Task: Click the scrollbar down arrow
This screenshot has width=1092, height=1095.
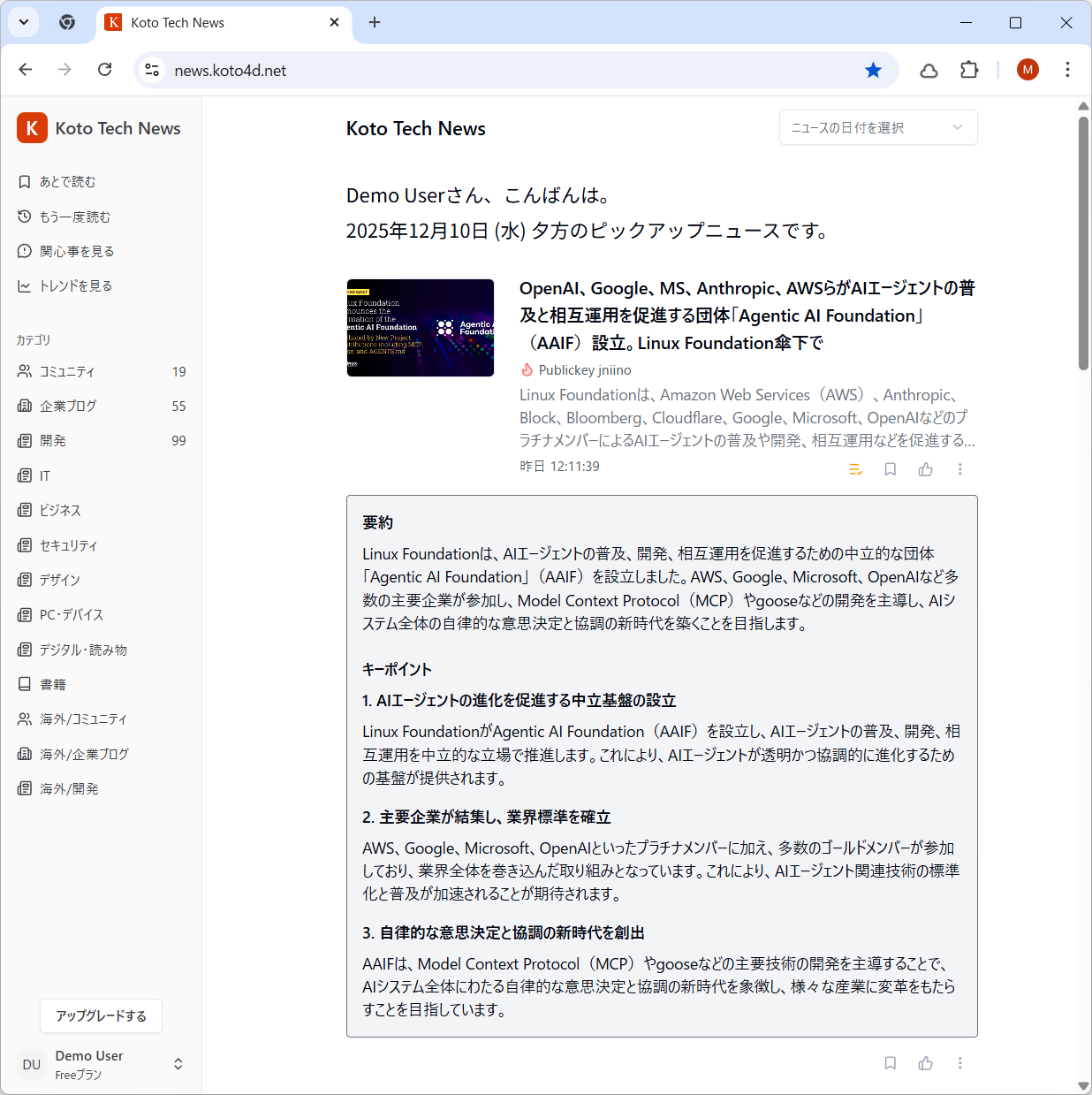Action: pos(1083,1086)
